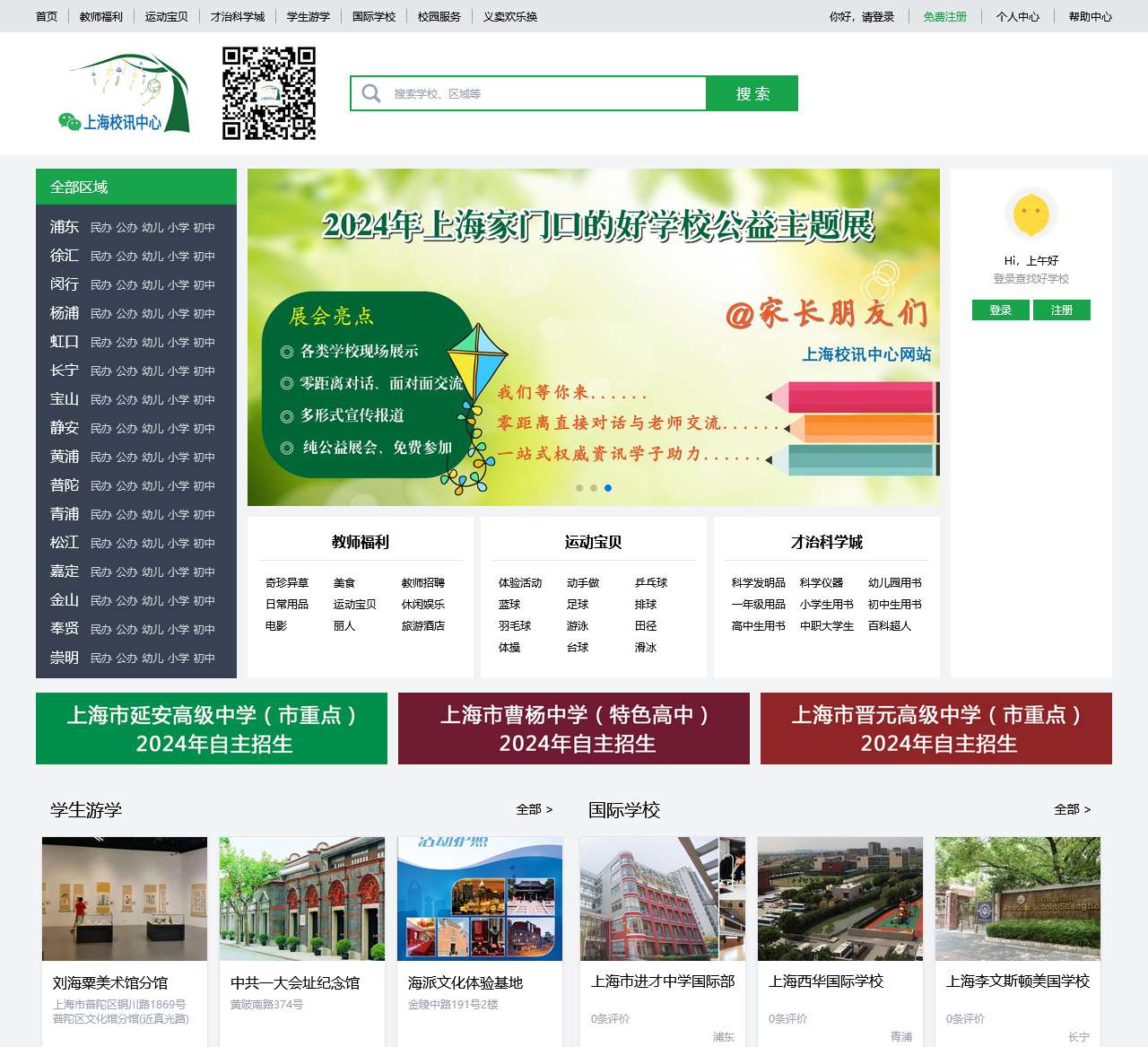Click 乒乓球 under 运动宝贝
Viewport: 1148px width, 1047px height.
pyautogui.click(x=651, y=583)
